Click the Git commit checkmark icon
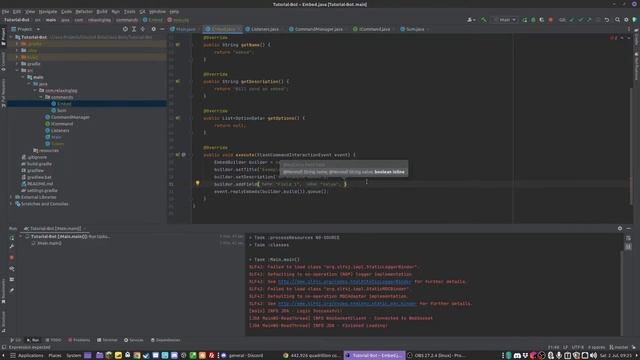The image size is (640, 360). 580,20
